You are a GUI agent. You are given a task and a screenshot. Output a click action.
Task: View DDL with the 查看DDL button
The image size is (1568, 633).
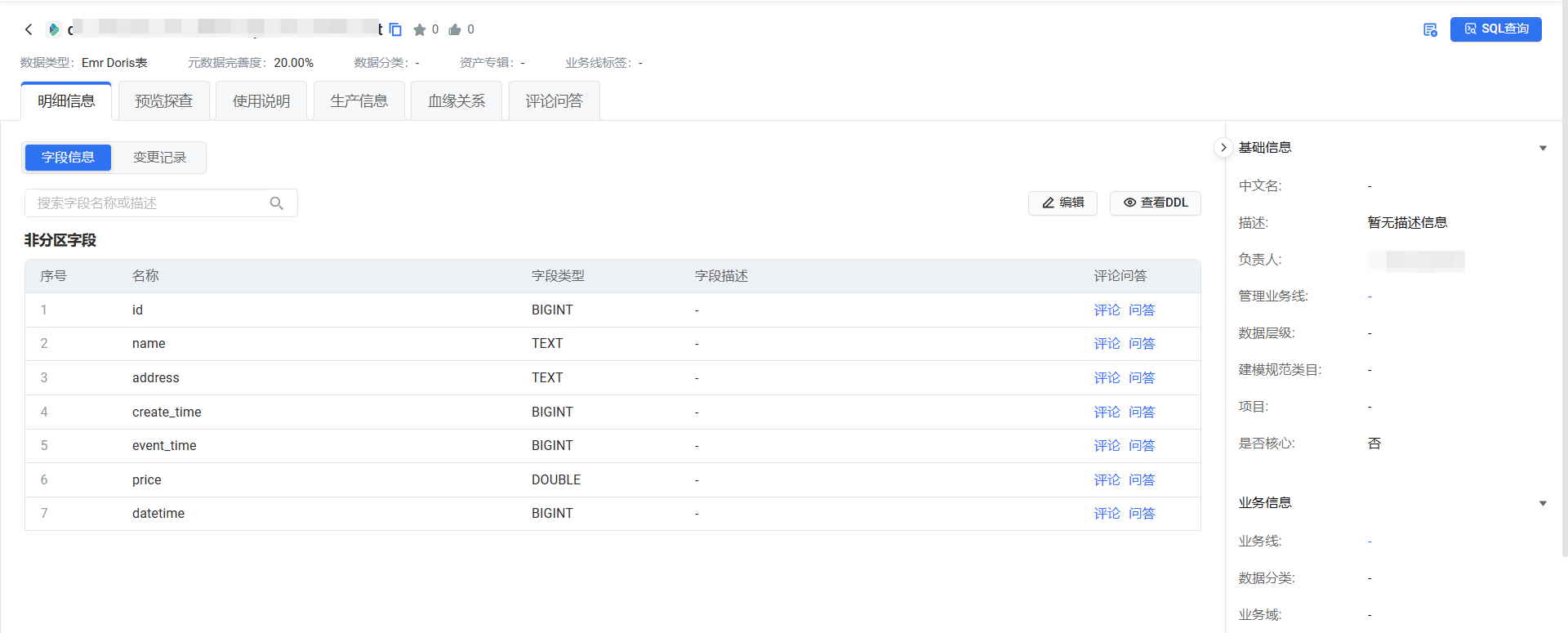tap(1155, 203)
